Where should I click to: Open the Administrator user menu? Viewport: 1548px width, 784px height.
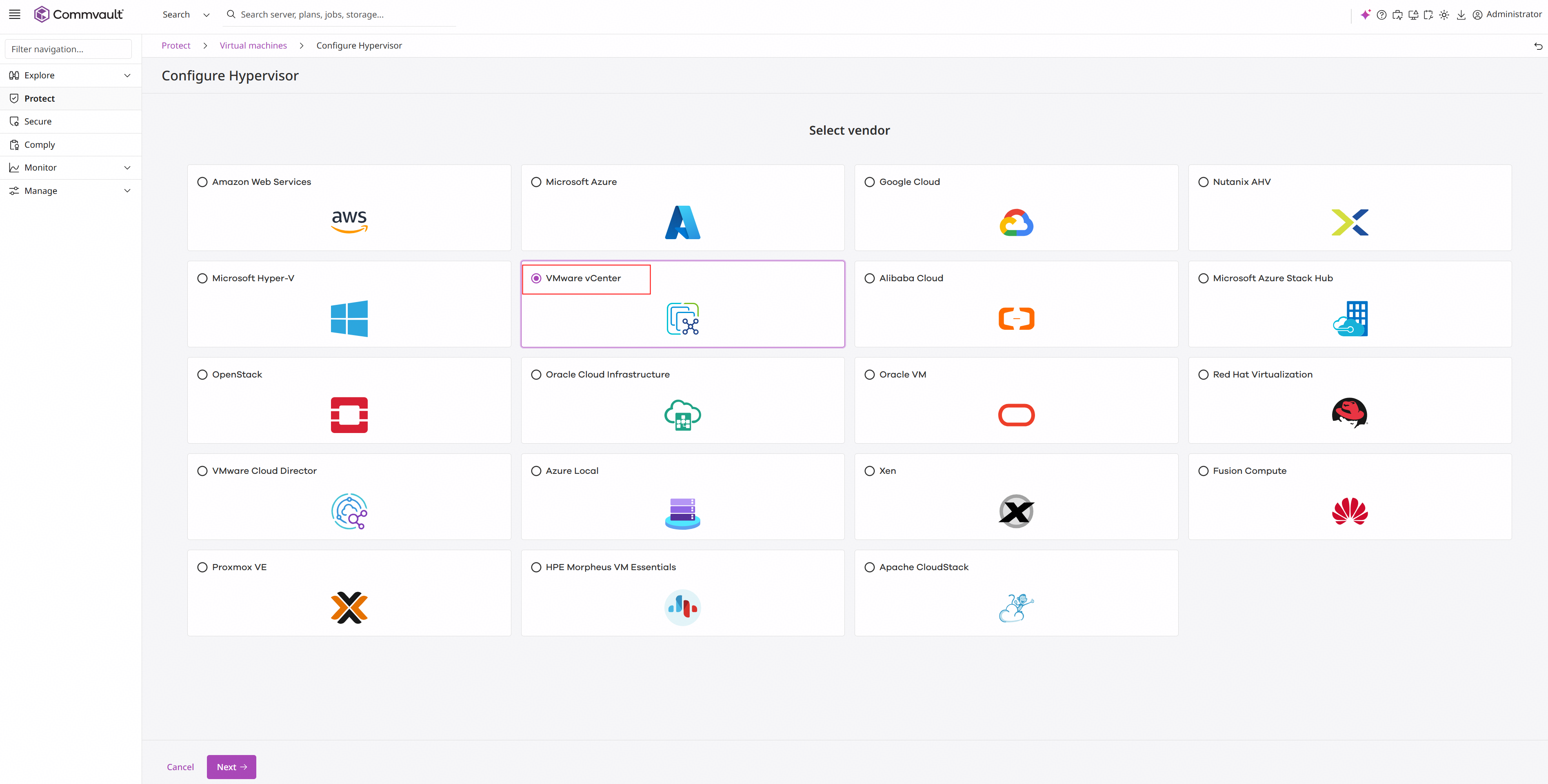tap(1506, 14)
